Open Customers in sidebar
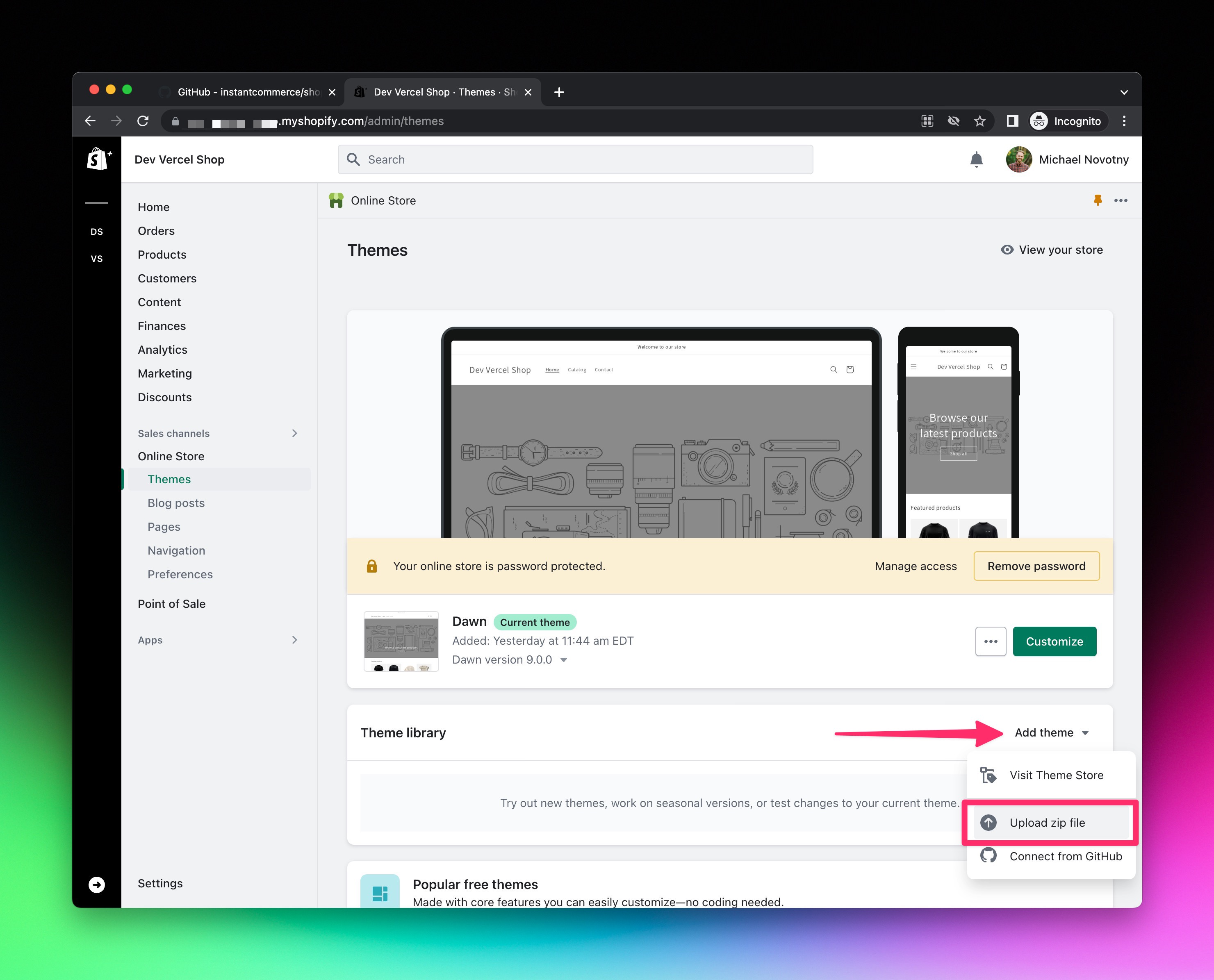 167,278
